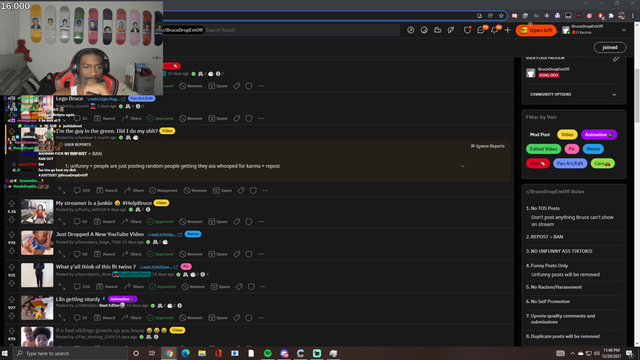The image size is (640, 360).
Task: Click the shield icon on I'm the guy in the green post
Action: point(253,191)
